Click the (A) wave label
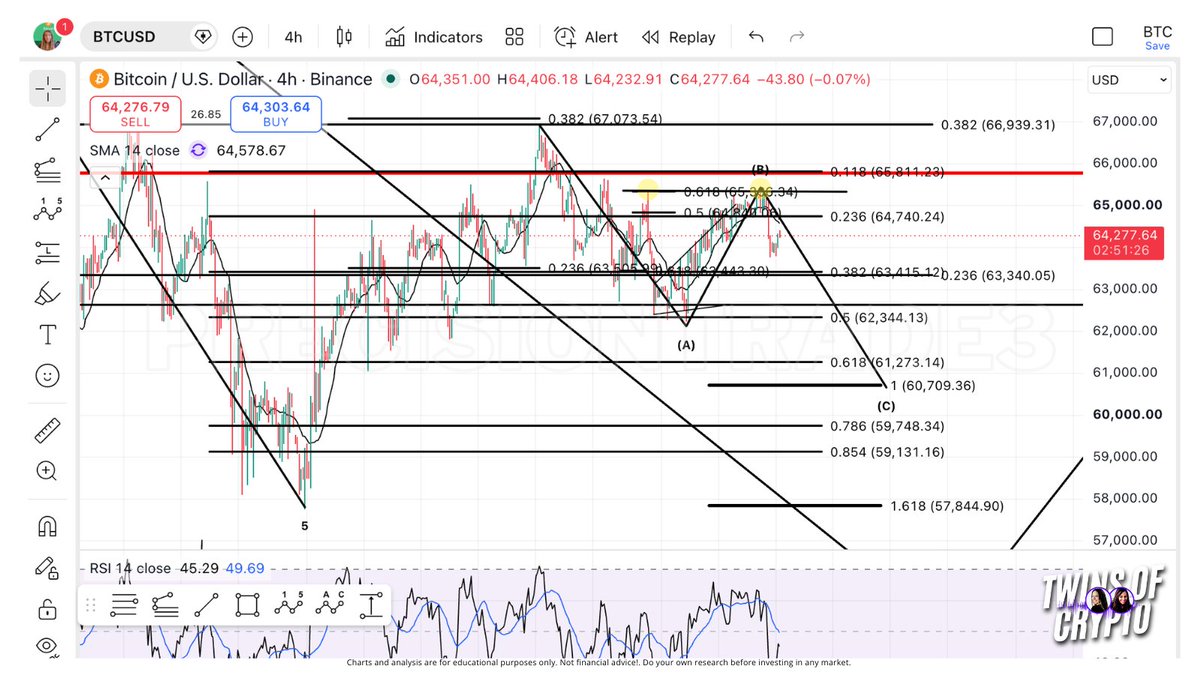1200x675 pixels. tap(686, 344)
